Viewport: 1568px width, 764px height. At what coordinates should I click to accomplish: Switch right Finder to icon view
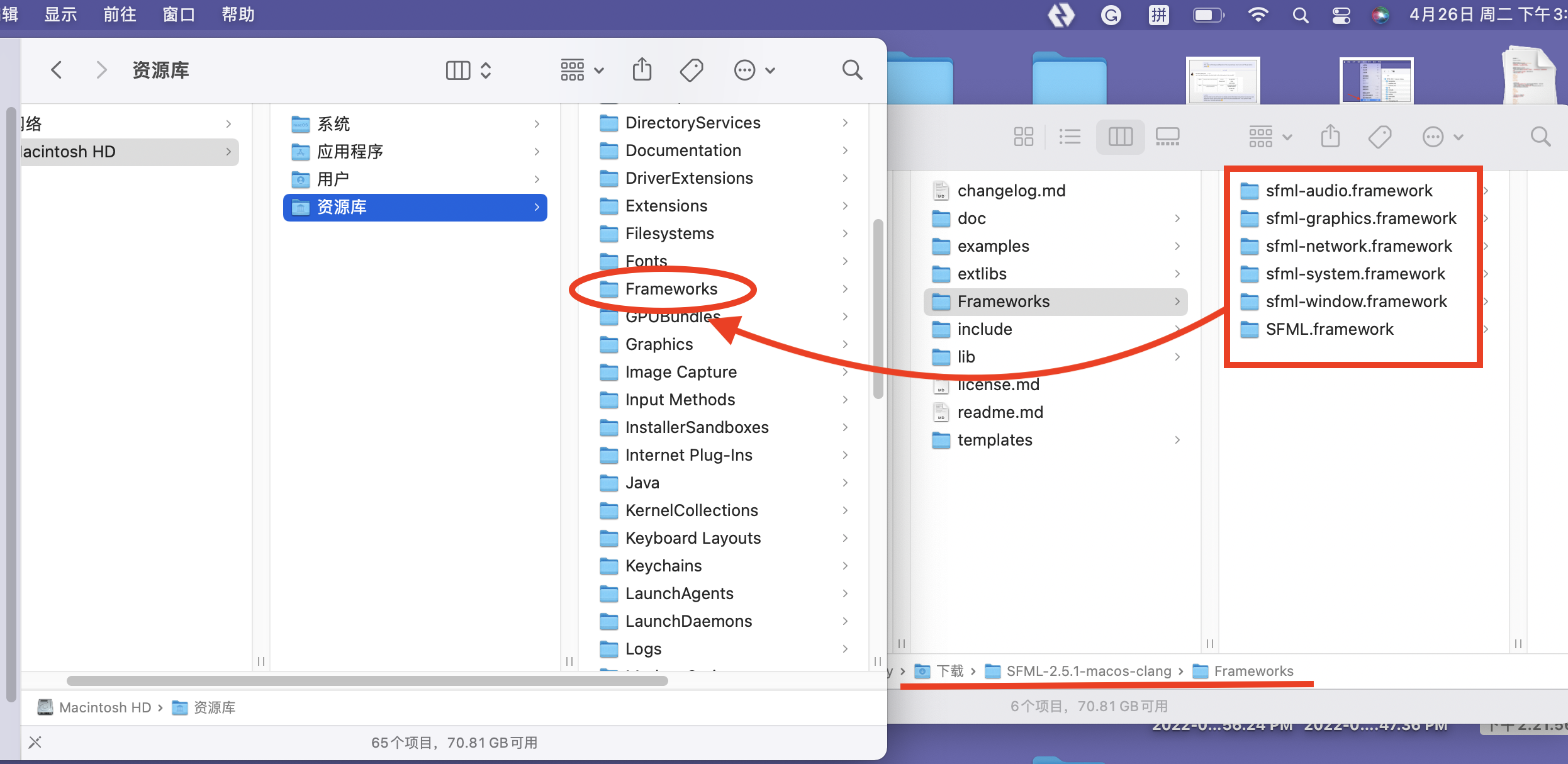[x=1023, y=137]
